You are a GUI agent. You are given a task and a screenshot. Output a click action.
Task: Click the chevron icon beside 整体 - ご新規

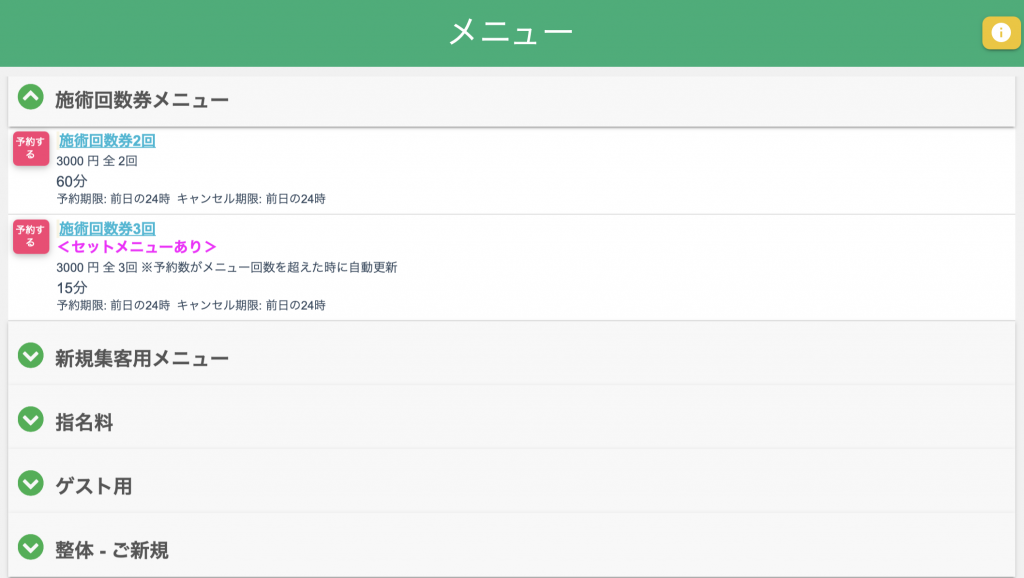pyautogui.click(x=31, y=547)
